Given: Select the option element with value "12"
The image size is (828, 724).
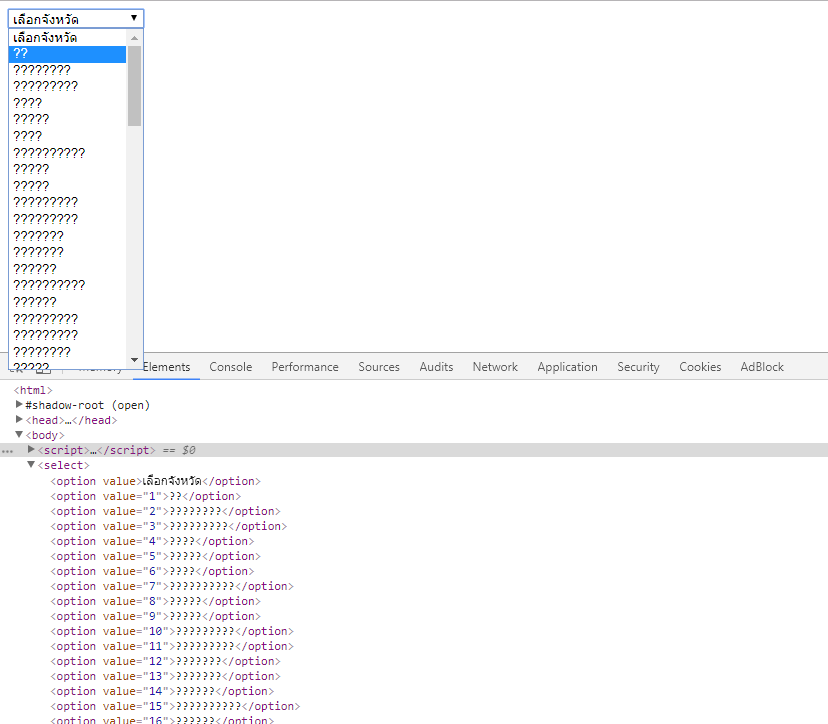Looking at the screenshot, I should pos(165,661).
